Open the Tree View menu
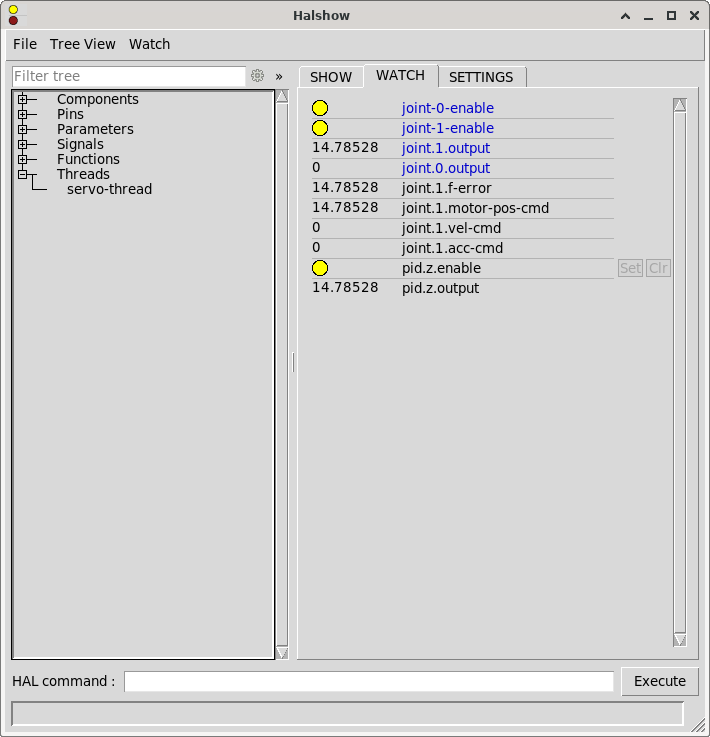This screenshot has height=737, width=710. [83, 44]
